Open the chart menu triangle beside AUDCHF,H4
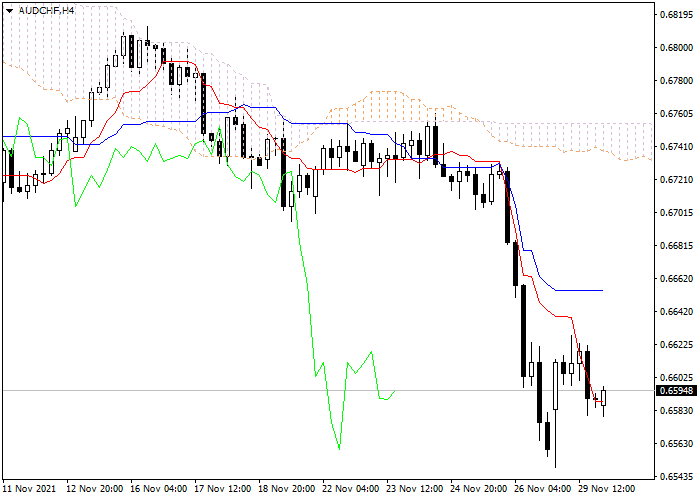700x500 pixels. [9, 10]
